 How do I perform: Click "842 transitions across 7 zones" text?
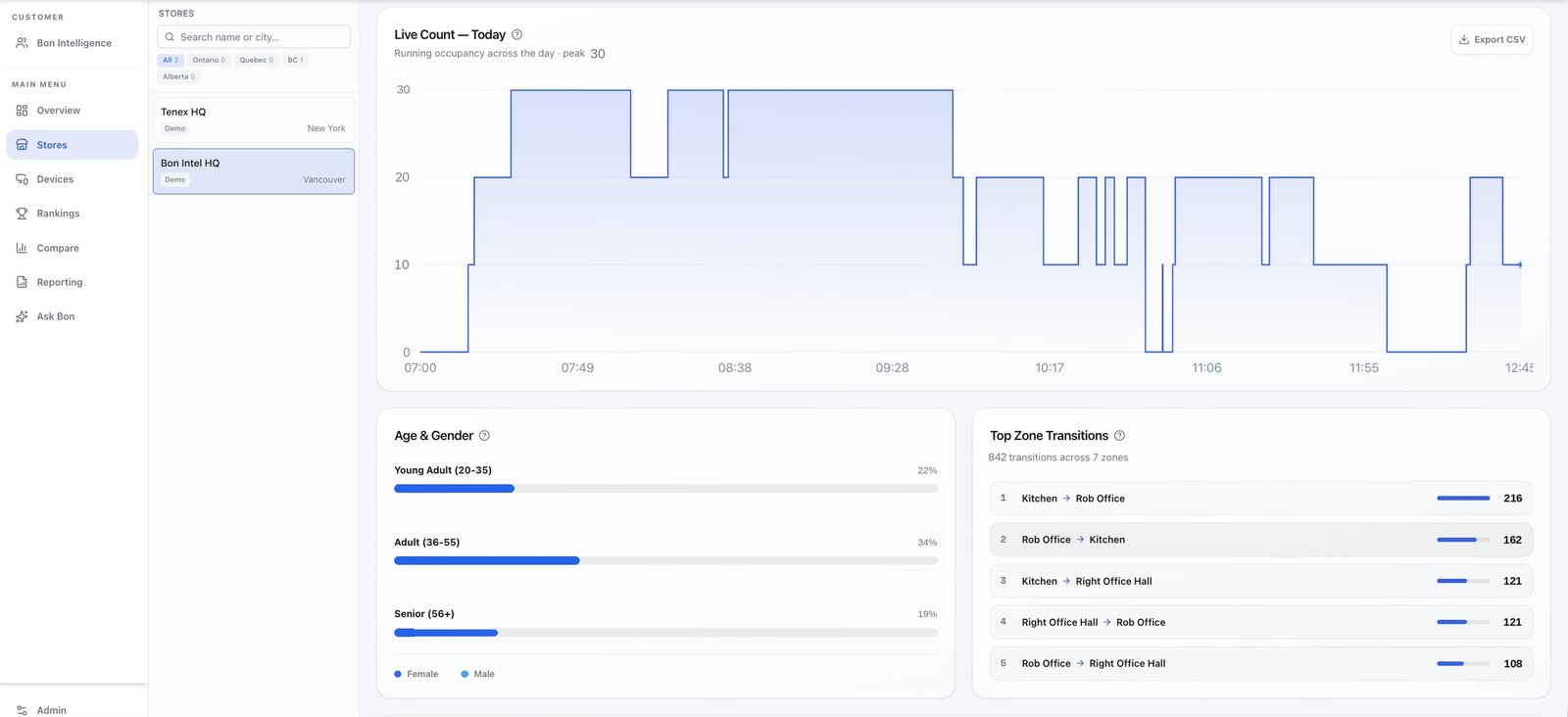[1058, 457]
